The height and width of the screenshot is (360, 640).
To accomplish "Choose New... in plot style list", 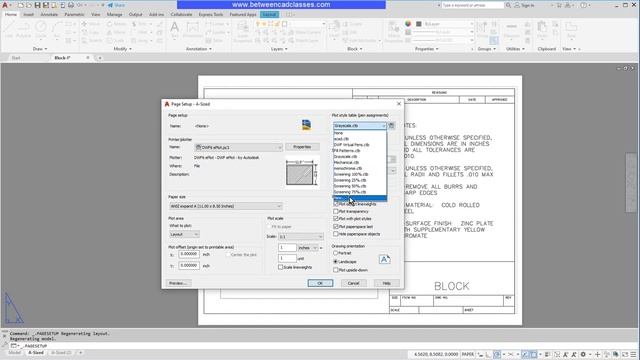I will [360, 198].
